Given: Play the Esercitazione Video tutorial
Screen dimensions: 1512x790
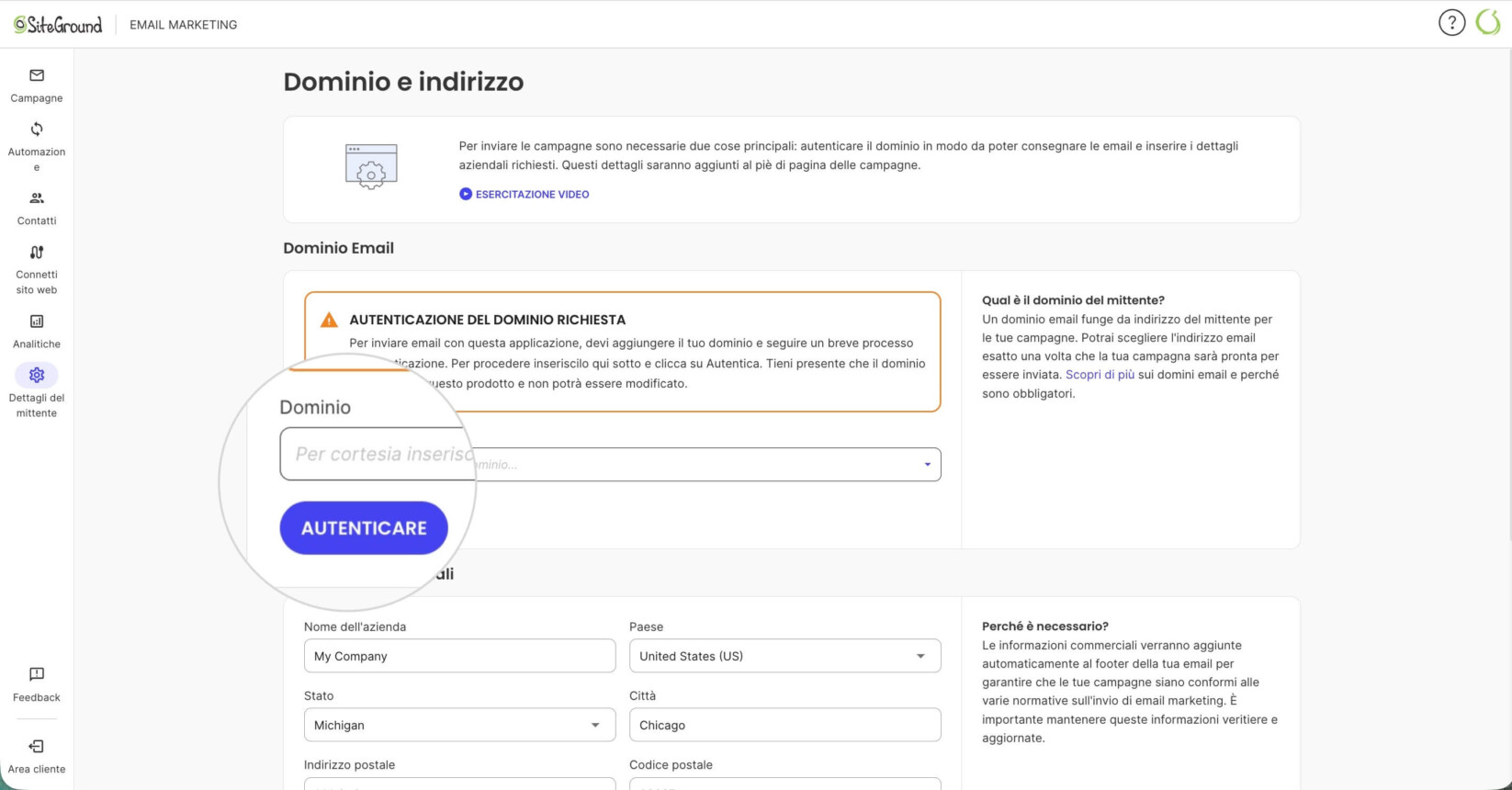Looking at the screenshot, I should pyautogui.click(x=525, y=194).
